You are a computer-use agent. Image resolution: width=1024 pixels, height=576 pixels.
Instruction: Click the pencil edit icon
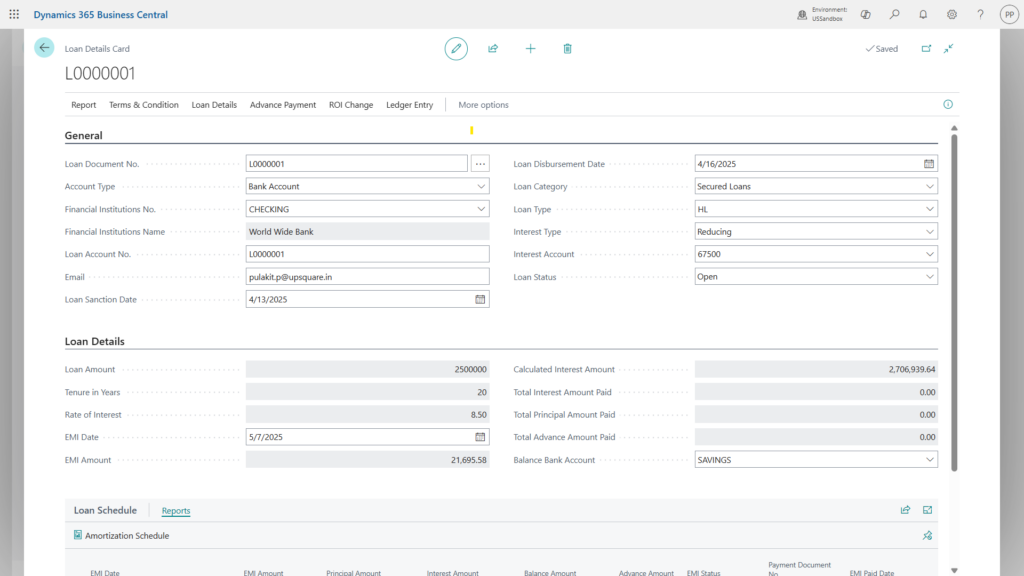click(456, 48)
